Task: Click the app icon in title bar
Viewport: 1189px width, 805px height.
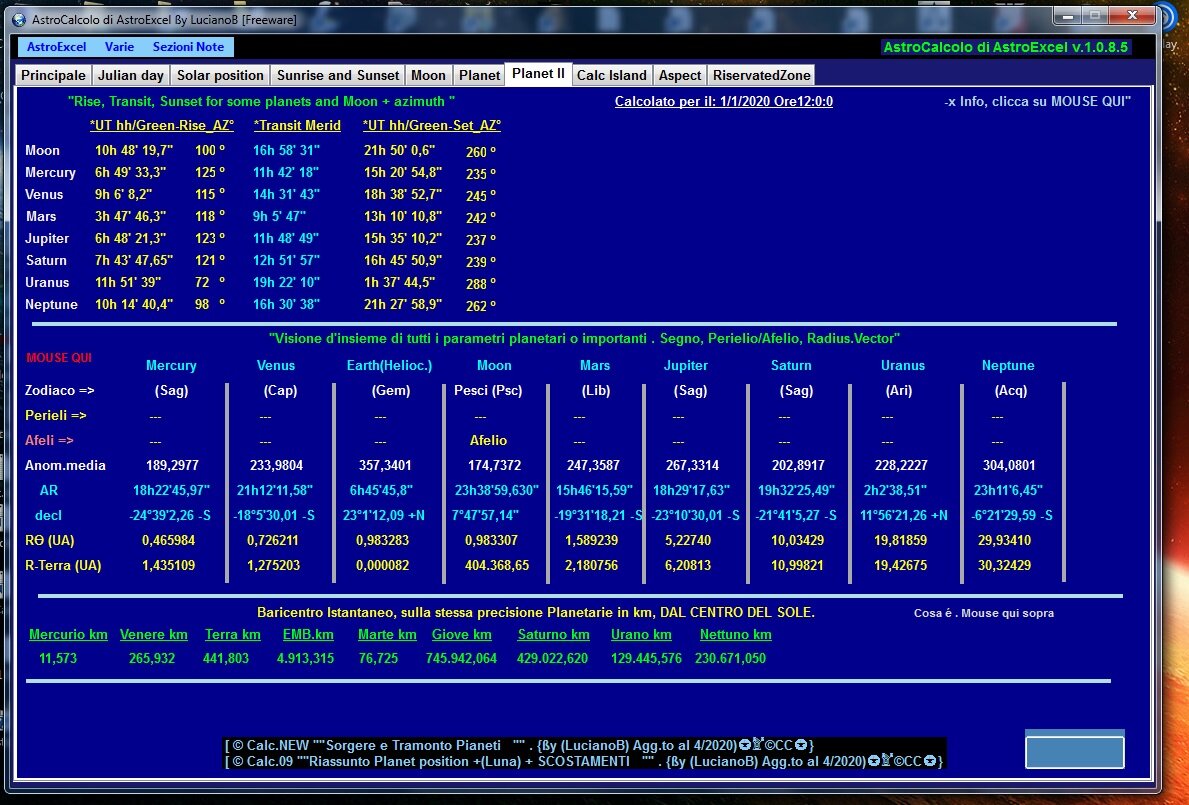Action: tap(20, 20)
